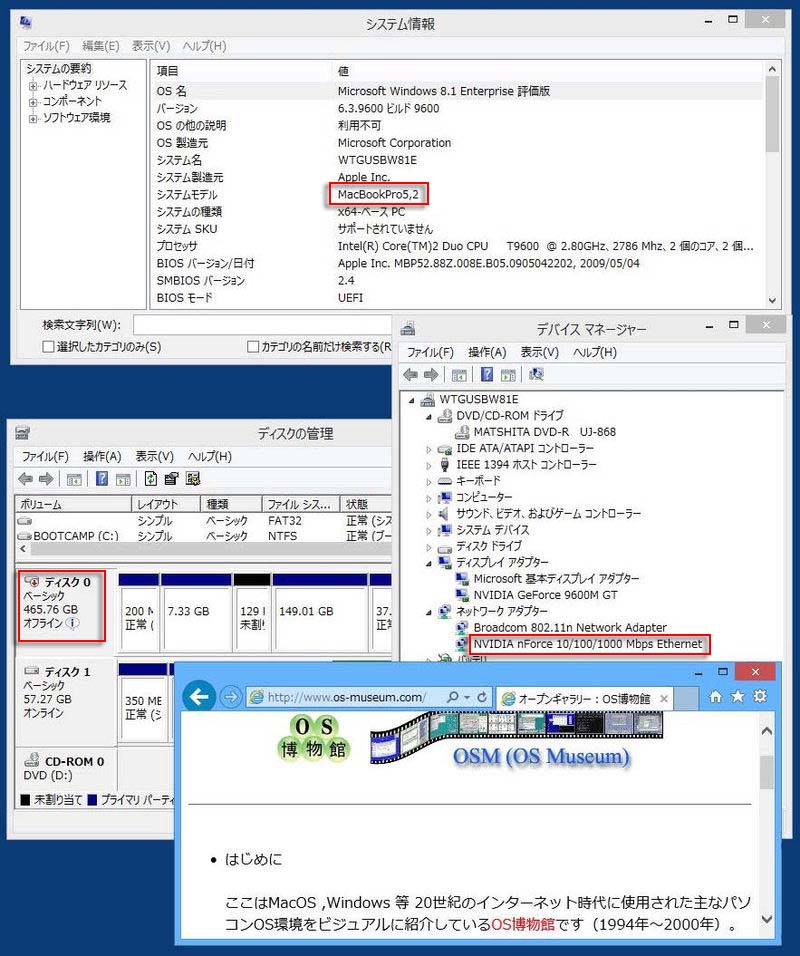Click the search string input in System Information
Screen dimensions: 800x956
tap(262, 325)
